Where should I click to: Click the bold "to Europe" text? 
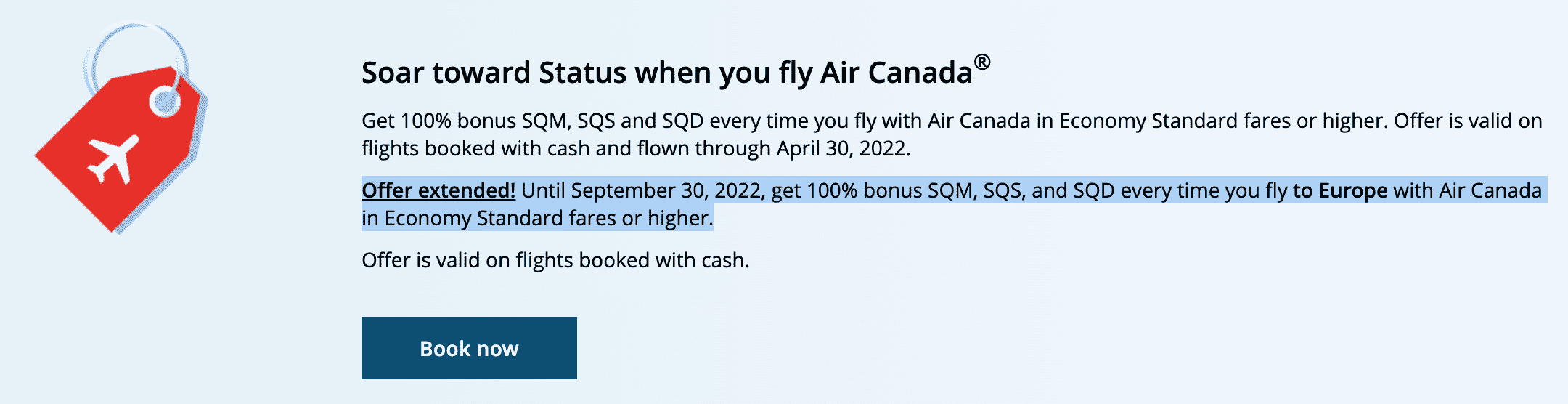pos(1340,190)
